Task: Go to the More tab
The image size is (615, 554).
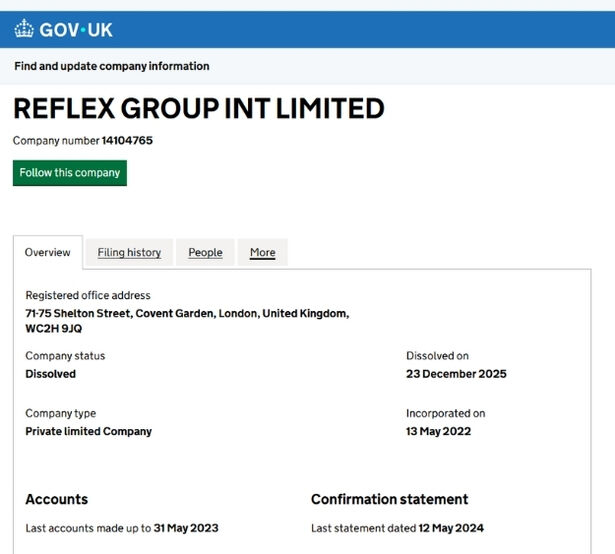Action: click(262, 252)
